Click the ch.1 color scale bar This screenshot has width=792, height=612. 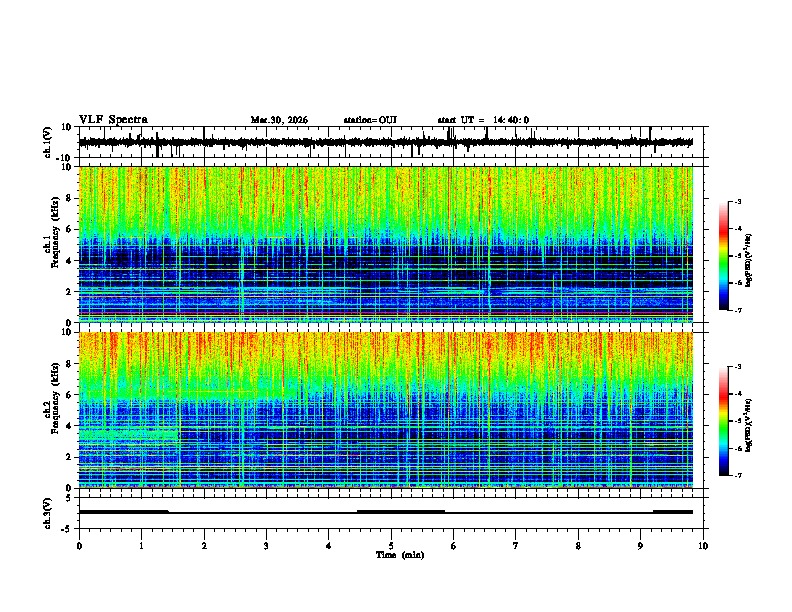(724, 256)
